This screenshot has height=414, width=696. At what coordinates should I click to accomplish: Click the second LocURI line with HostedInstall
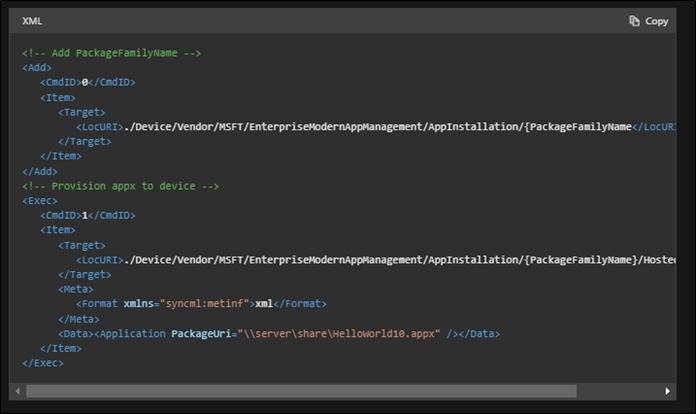[376, 260]
